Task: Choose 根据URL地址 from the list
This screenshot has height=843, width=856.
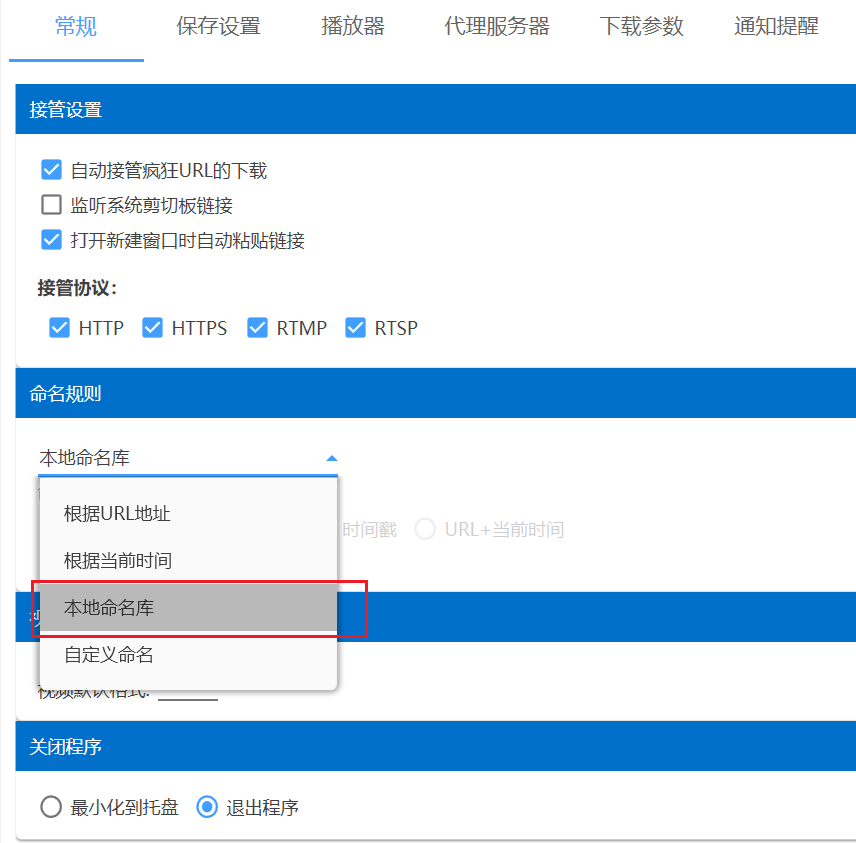Action: [188, 513]
